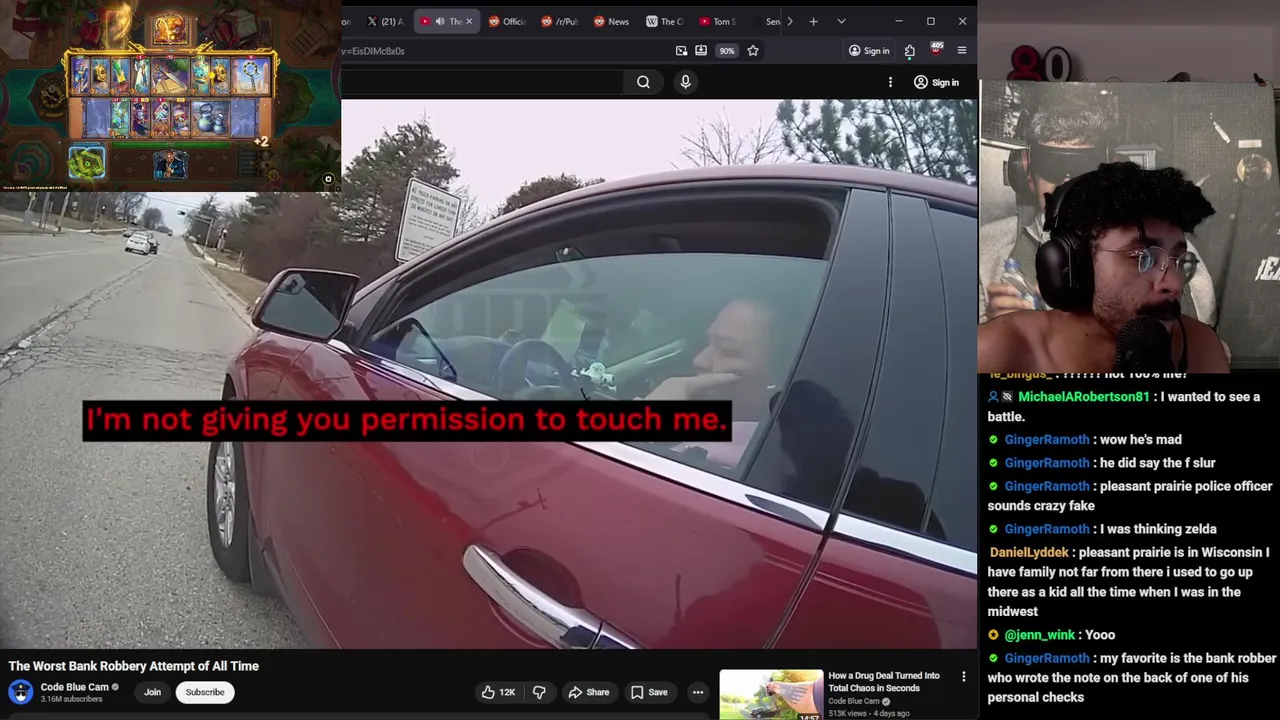Like the video with 12K likes
The width and height of the screenshot is (1280, 720).
(498, 692)
